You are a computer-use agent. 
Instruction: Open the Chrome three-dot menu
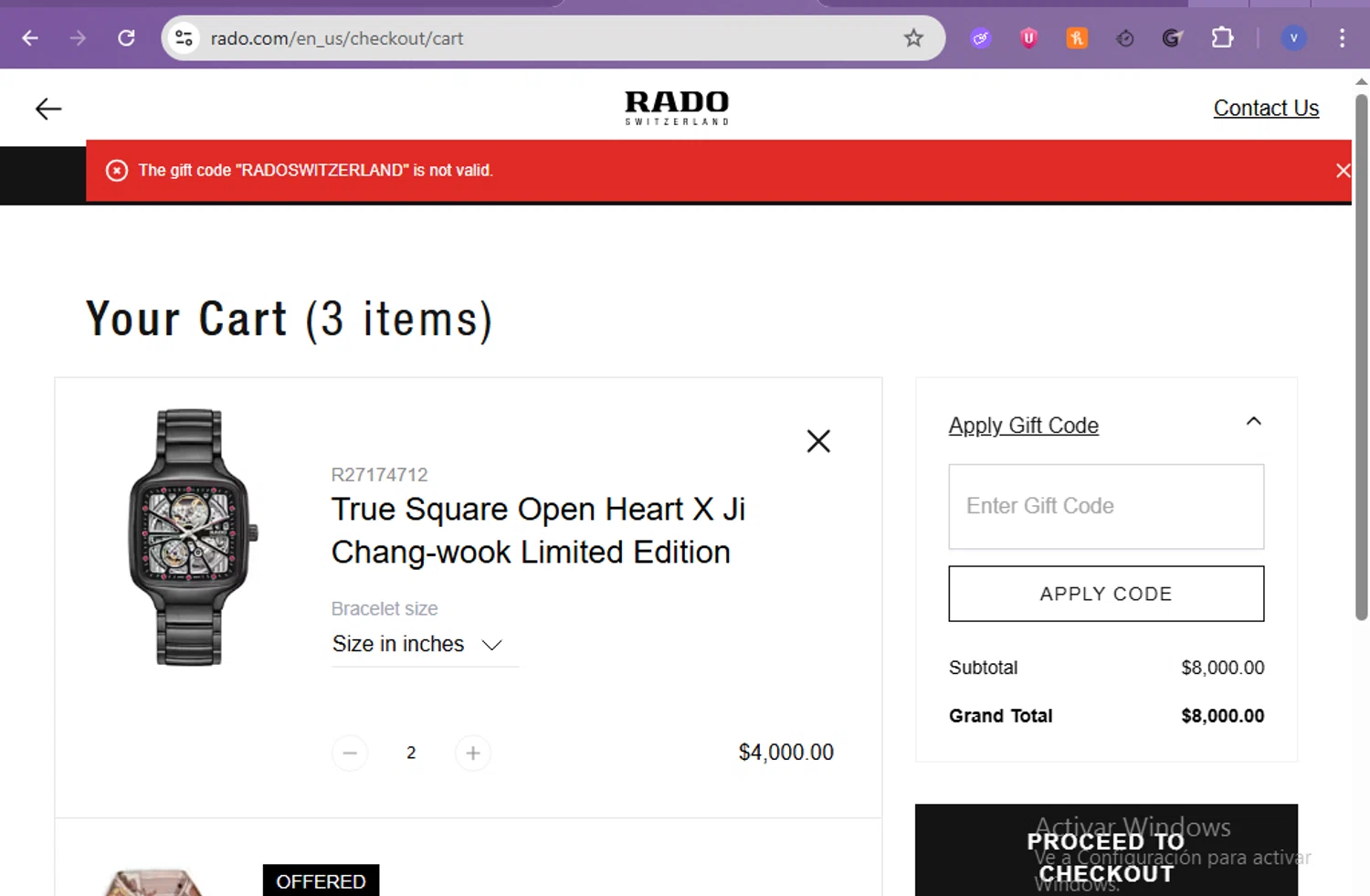click(x=1342, y=38)
